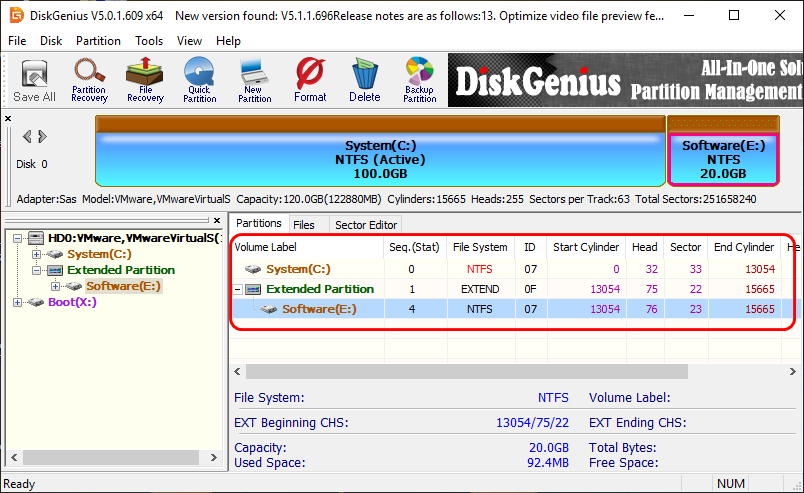Click the partition table horizontal scrollbar thumb
Image resolution: width=804 pixels, height=493 pixels.
coord(467,371)
